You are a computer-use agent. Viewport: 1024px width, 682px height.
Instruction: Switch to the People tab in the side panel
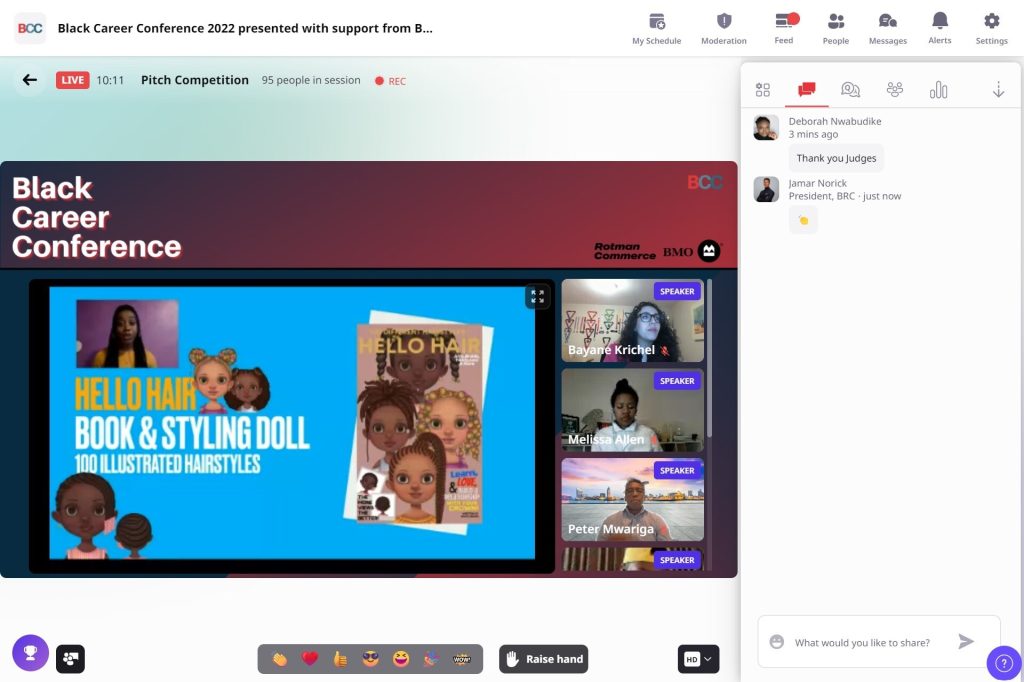click(895, 89)
